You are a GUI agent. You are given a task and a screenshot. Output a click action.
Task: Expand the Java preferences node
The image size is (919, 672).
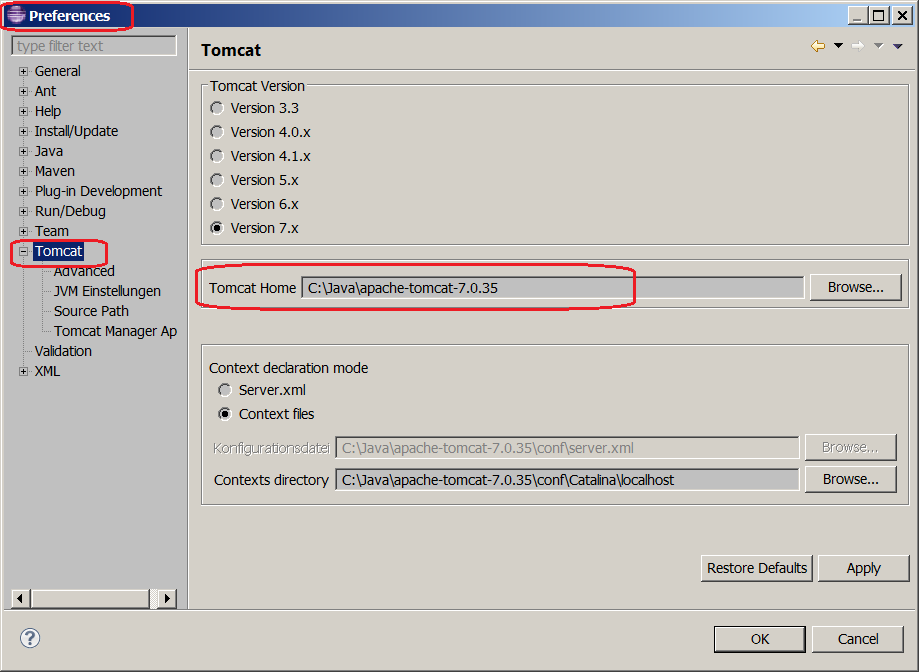24,151
